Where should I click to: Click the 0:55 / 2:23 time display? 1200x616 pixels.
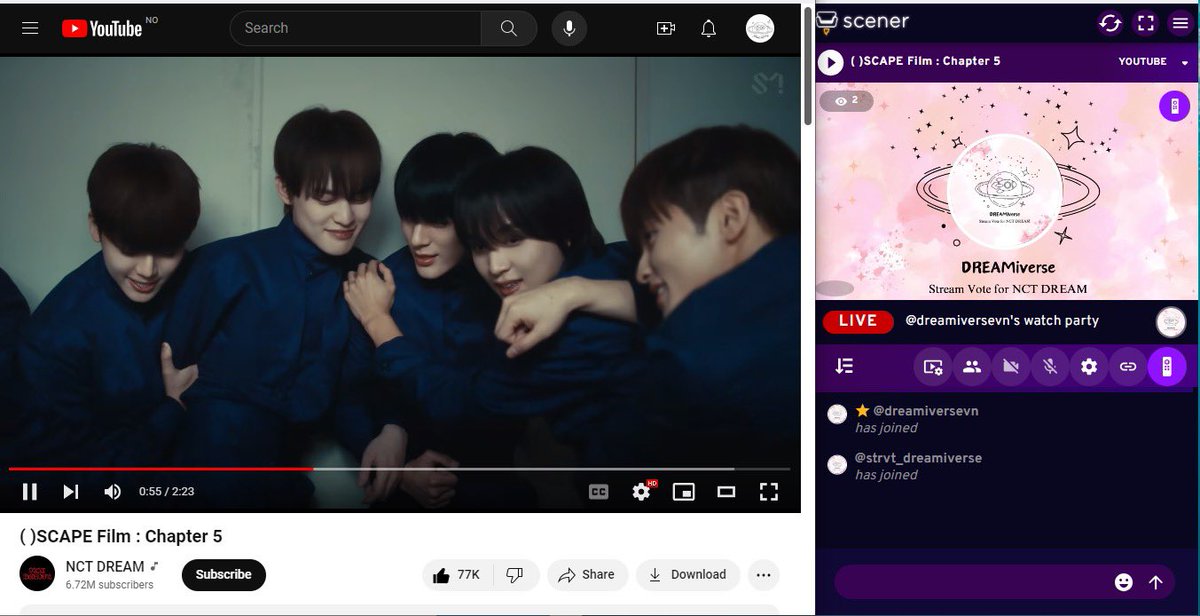coord(166,491)
